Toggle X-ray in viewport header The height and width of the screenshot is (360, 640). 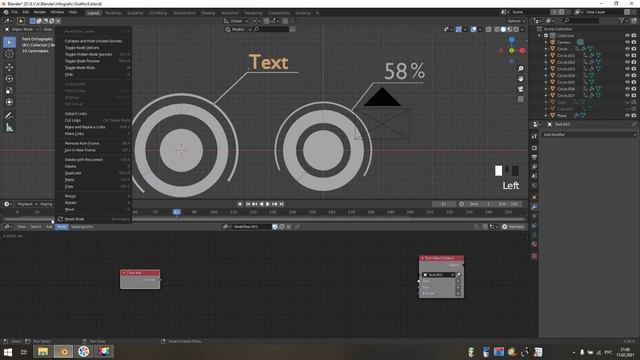[x=489, y=29]
